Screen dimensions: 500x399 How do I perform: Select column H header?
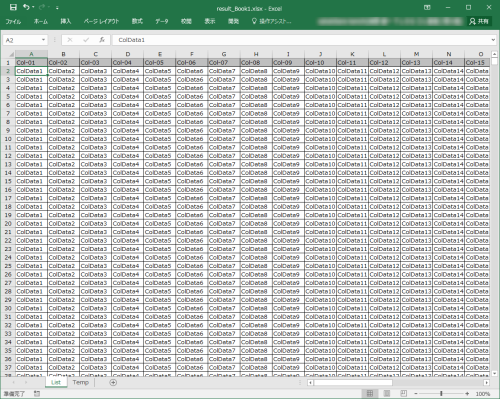(x=256, y=54)
